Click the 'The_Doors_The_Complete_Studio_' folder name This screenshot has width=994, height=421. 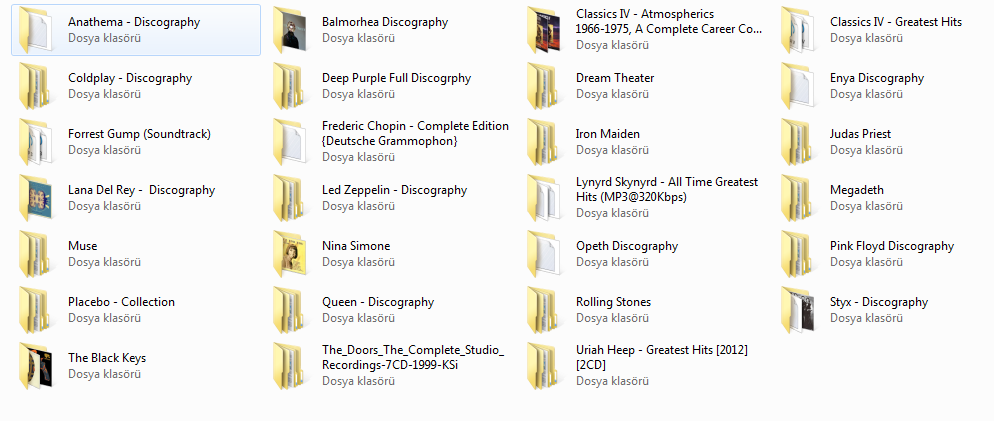click(413, 350)
